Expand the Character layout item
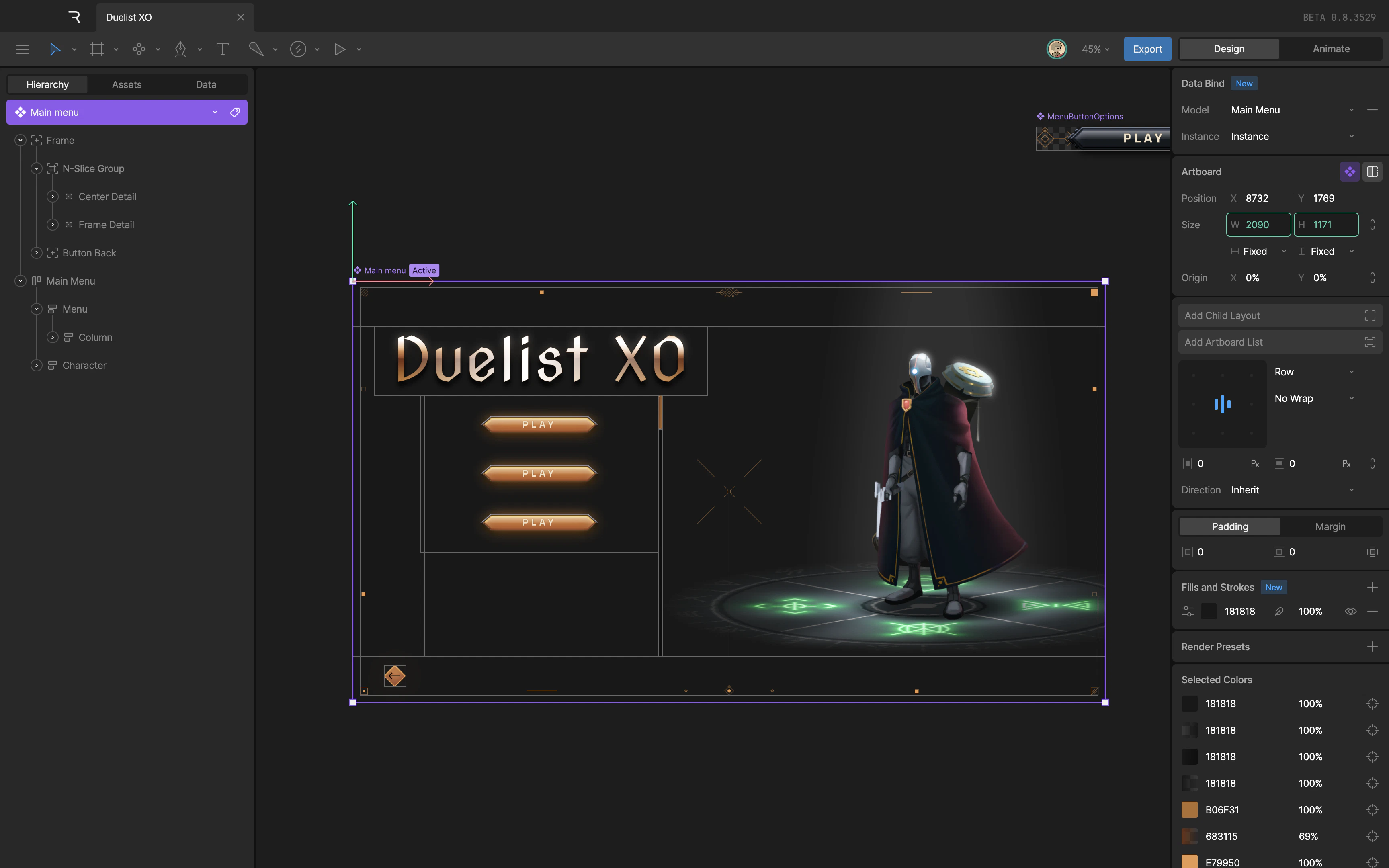Viewport: 1389px width, 868px height. click(x=37, y=366)
